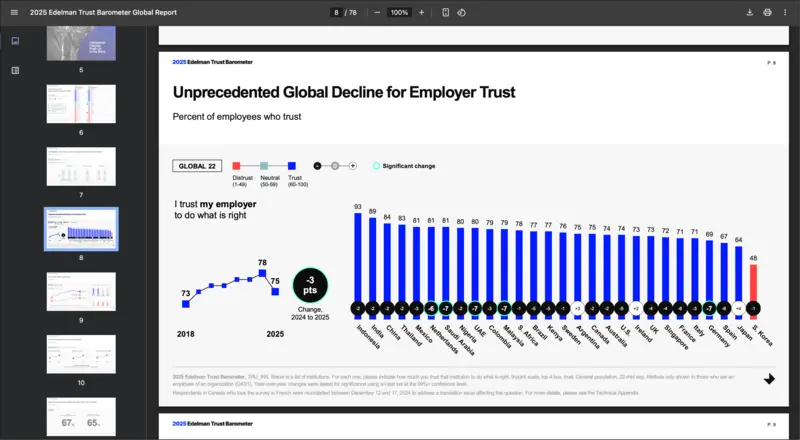
Task: Show page thumbnails view in sidebar
Action: [x=15, y=41]
